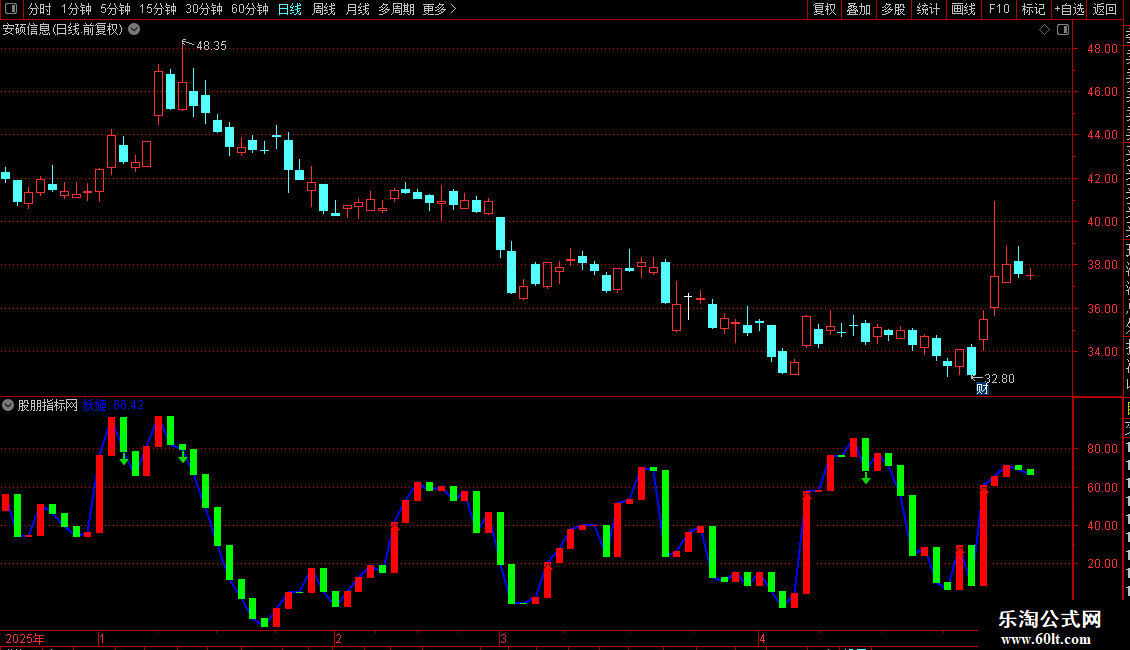Click the 20.00 indicator axis label

1103,564
